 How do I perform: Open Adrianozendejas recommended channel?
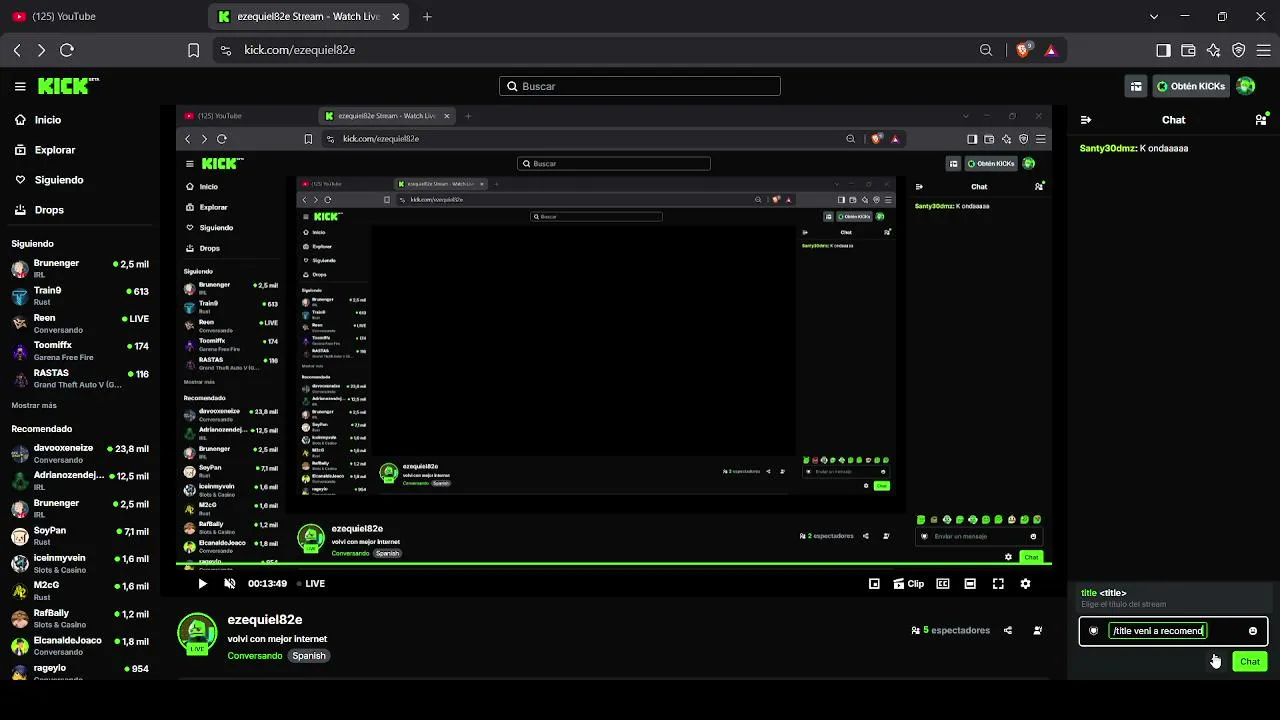click(80, 481)
